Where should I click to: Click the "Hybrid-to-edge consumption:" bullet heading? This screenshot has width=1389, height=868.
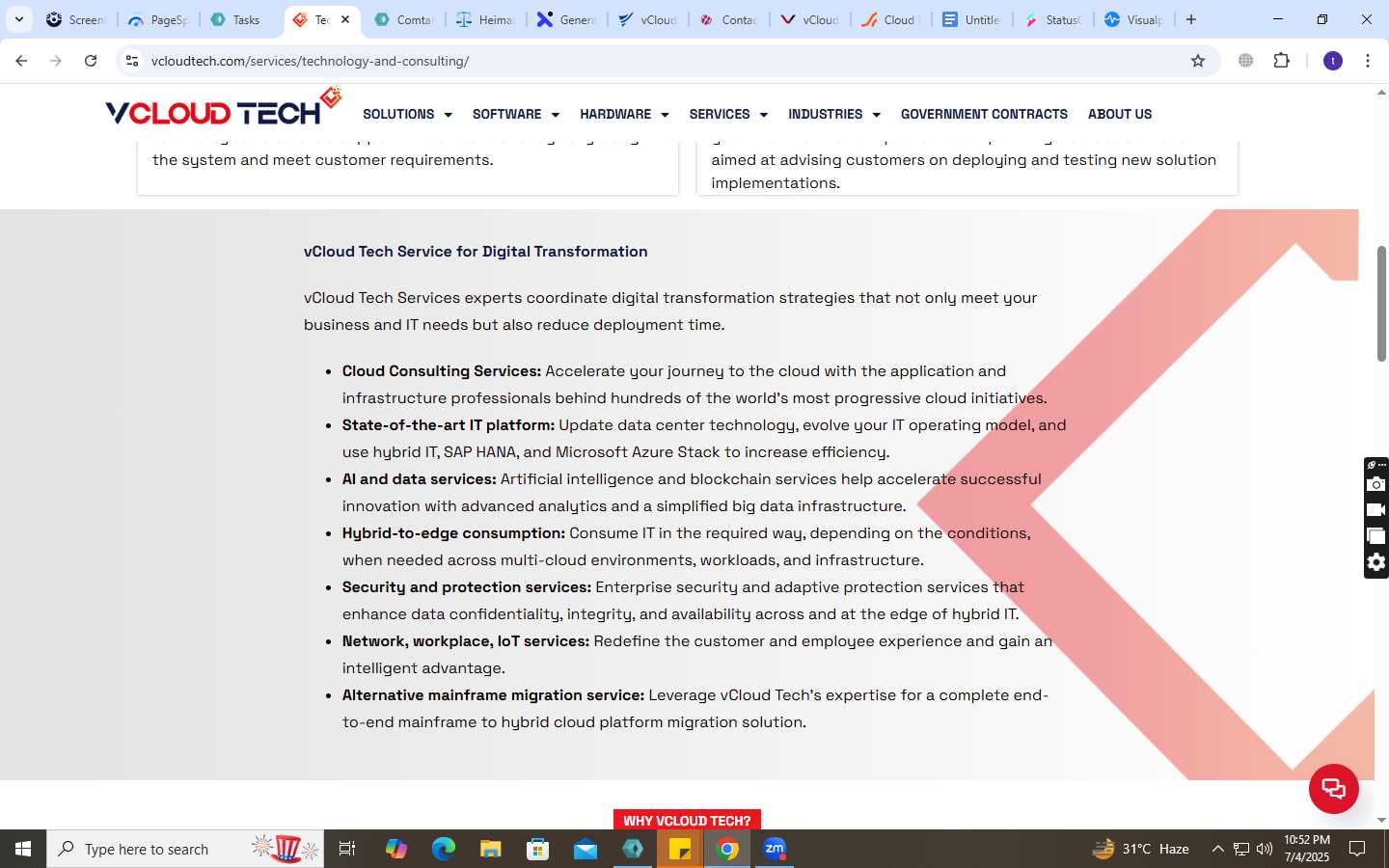point(453,533)
